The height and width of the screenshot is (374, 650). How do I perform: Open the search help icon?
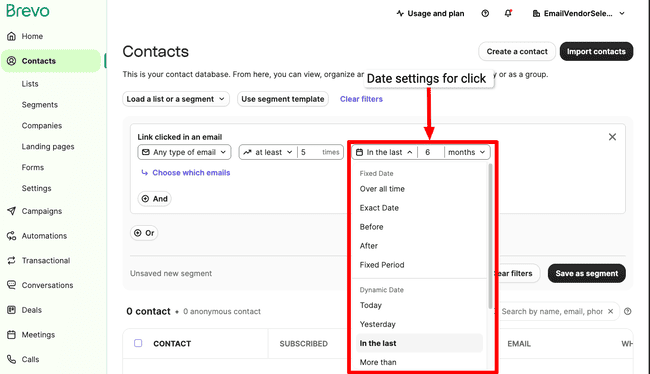tap(628, 311)
